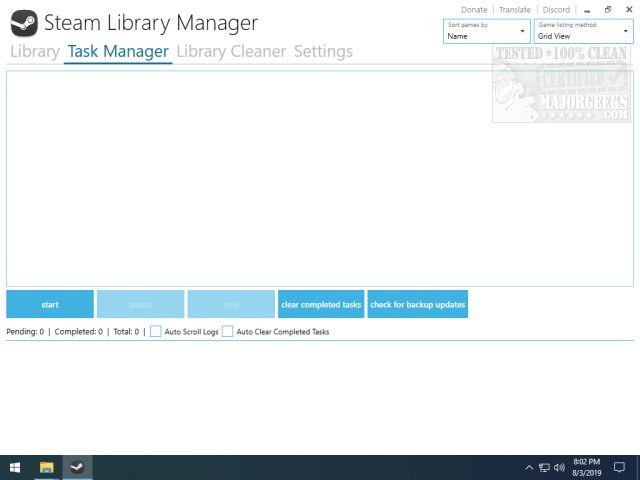Enable the Auto Scroll Logs checkbox
The height and width of the screenshot is (480, 640).
(x=156, y=331)
